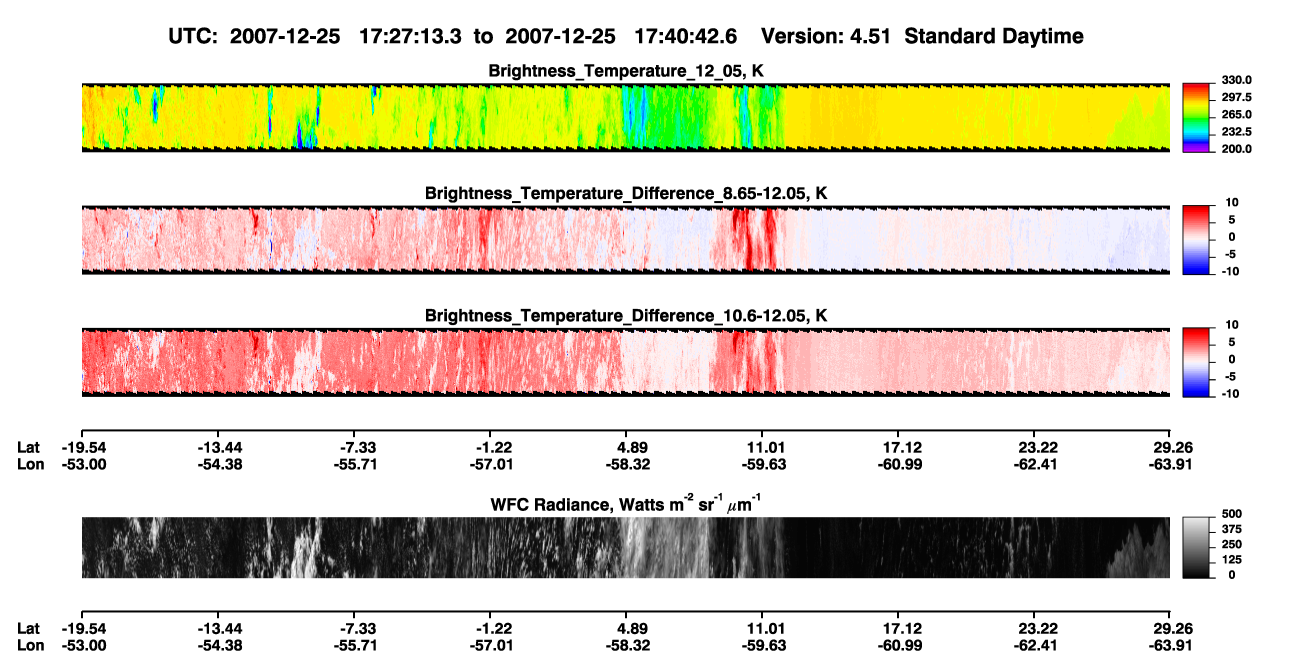Click latitude 23.22 on axis below WFC Radiance panel
Screen dimensions: 1300x667
pos(1035,628)
